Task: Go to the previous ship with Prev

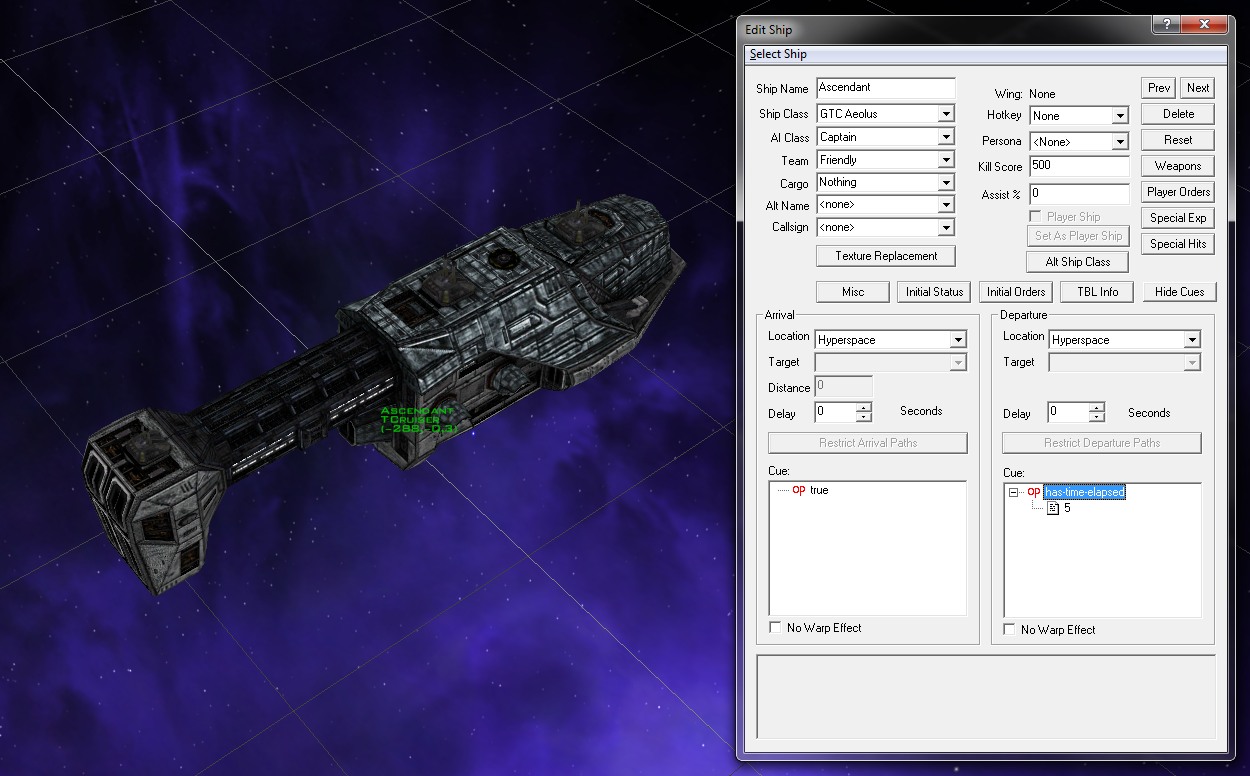Action: pyautogui.click(x=1159, y=88)
